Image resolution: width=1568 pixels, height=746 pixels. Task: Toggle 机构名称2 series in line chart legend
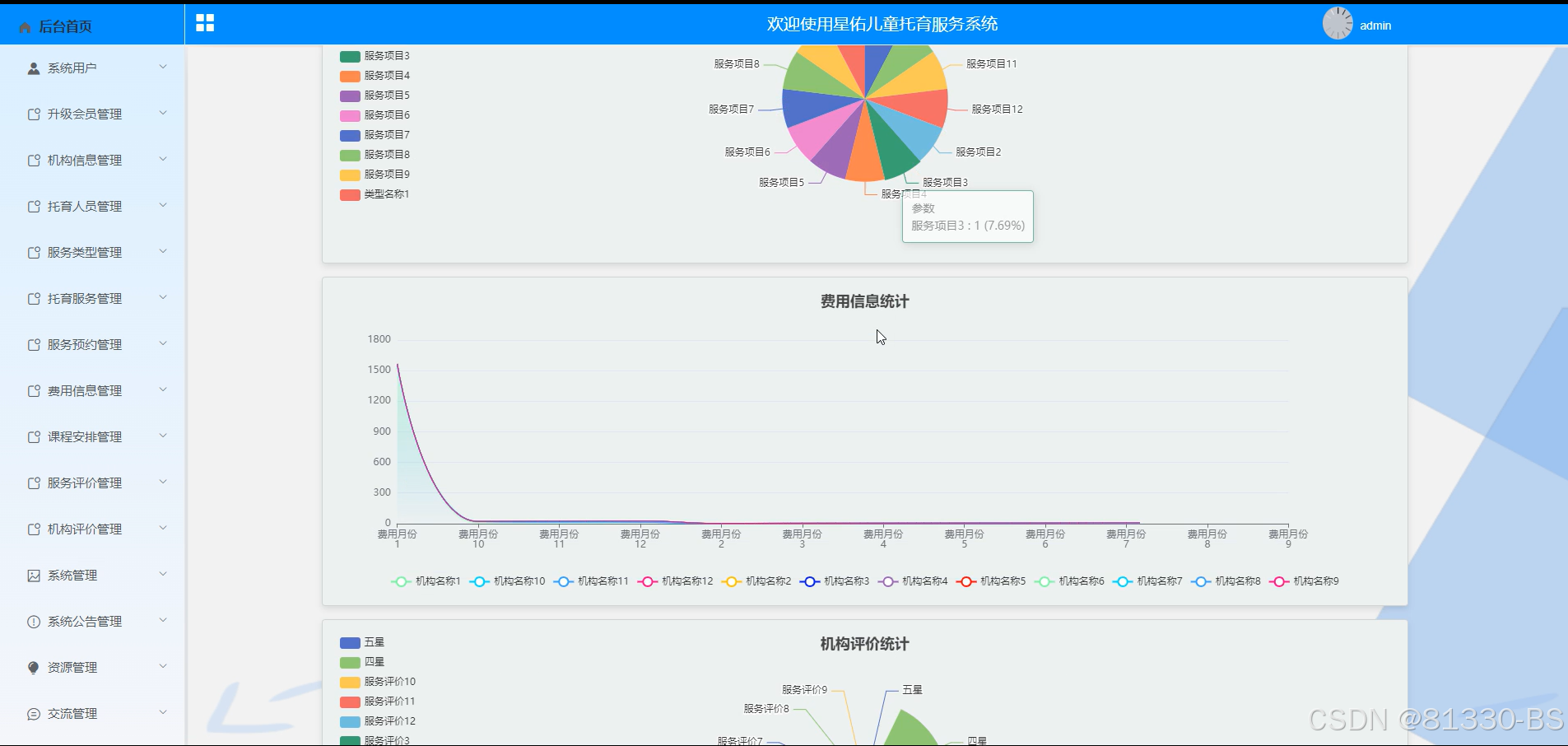756,581
